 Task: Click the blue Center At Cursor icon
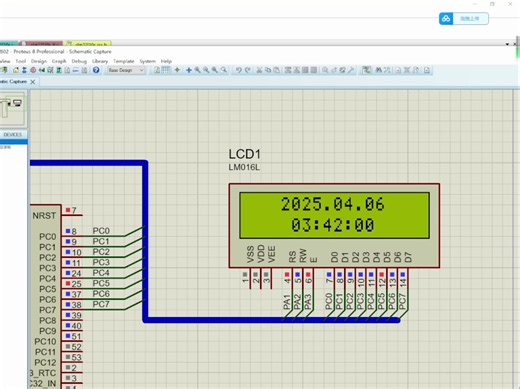(x=189, y=70)
